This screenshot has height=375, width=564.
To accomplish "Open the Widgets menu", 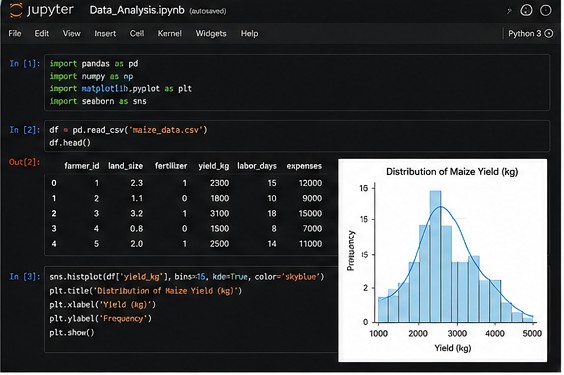I will [211, 33].
